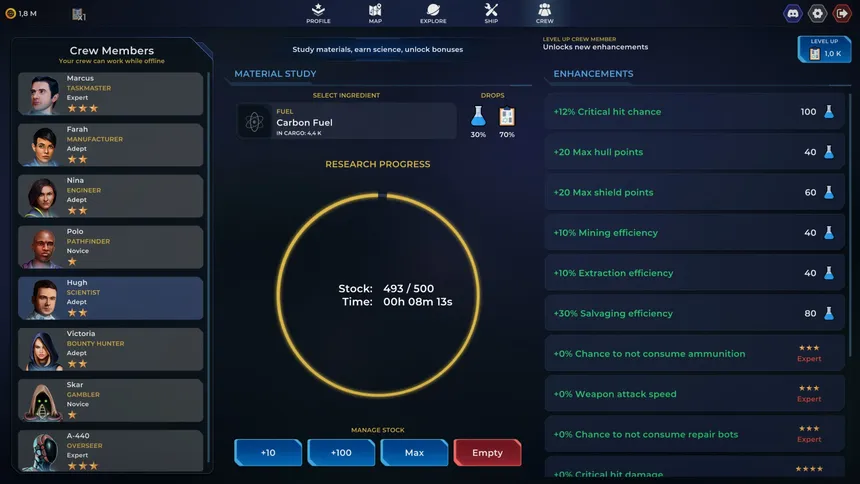Click the blueprint 70% drop icon
This screenshot has width=860, height=484.
tap(507, 116)
